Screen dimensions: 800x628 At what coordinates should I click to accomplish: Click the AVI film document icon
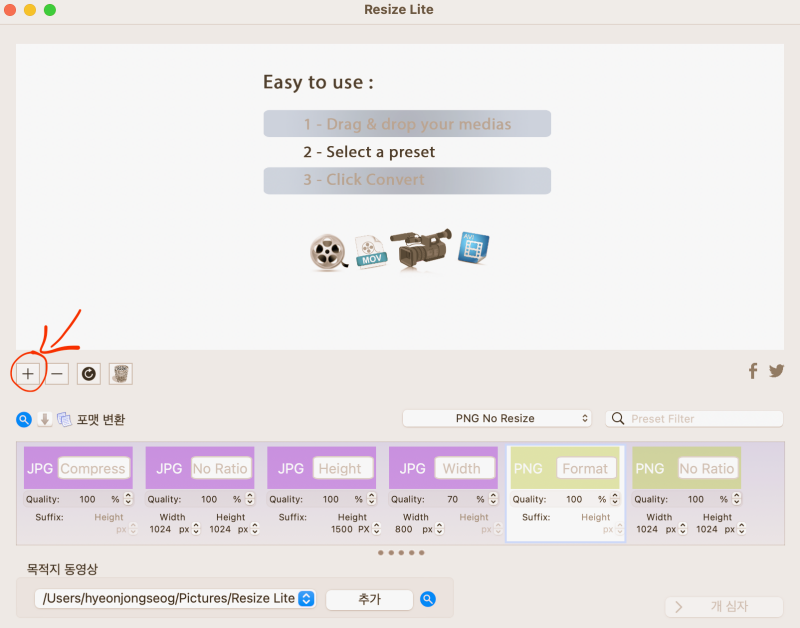tap(473, 247)
